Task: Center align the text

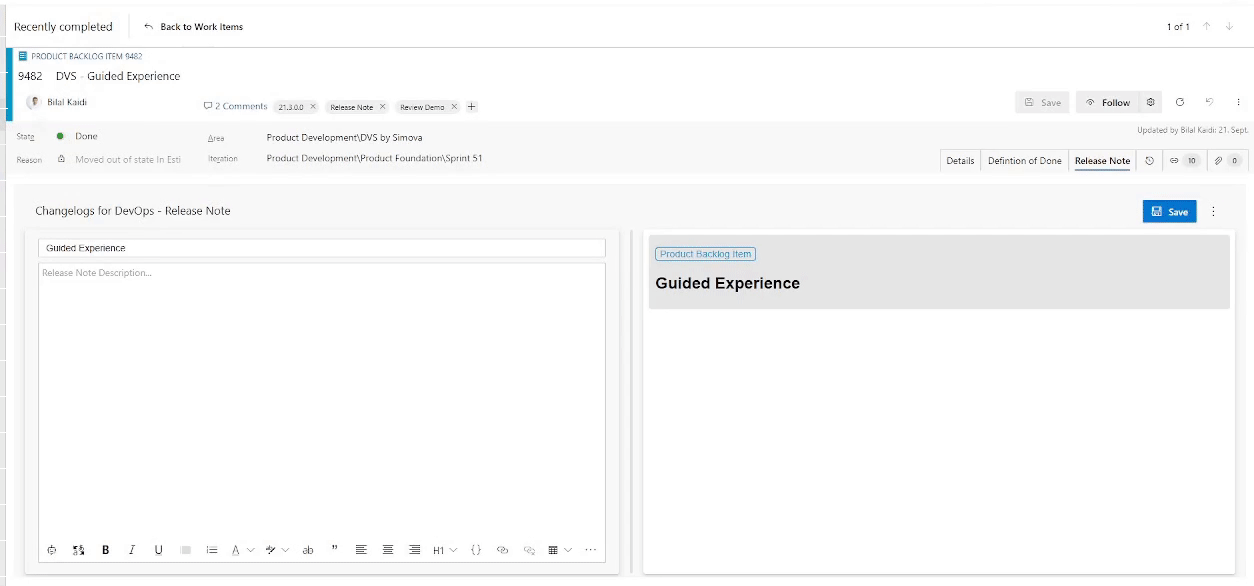Action: click(x=388, y=549)
